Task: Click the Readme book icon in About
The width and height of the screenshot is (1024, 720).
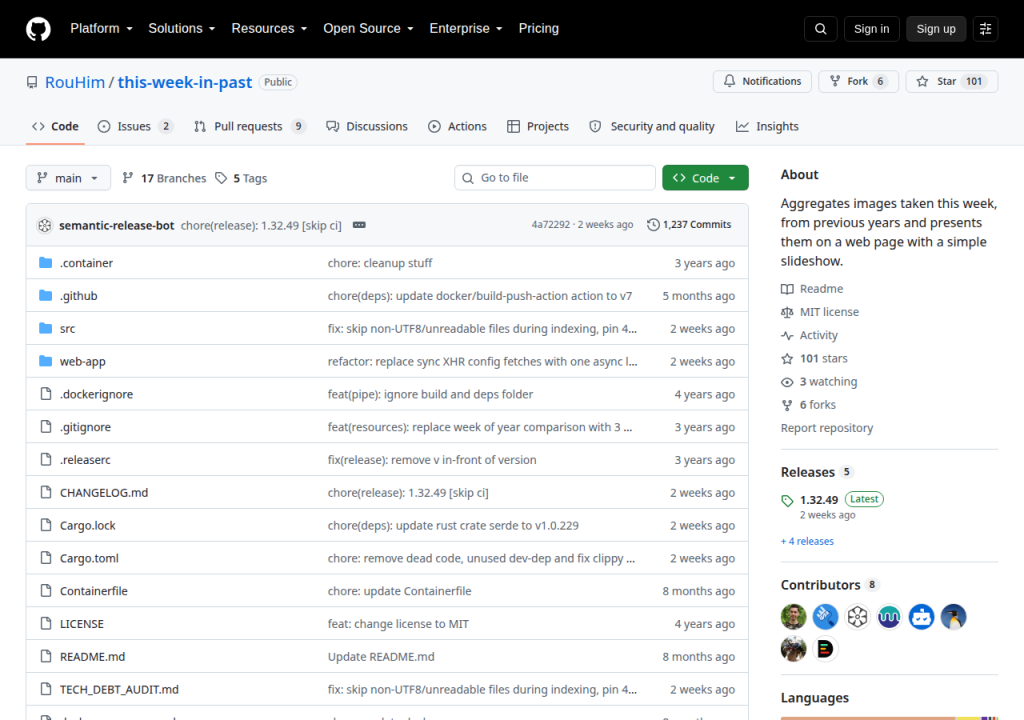Action: (787, 289)
